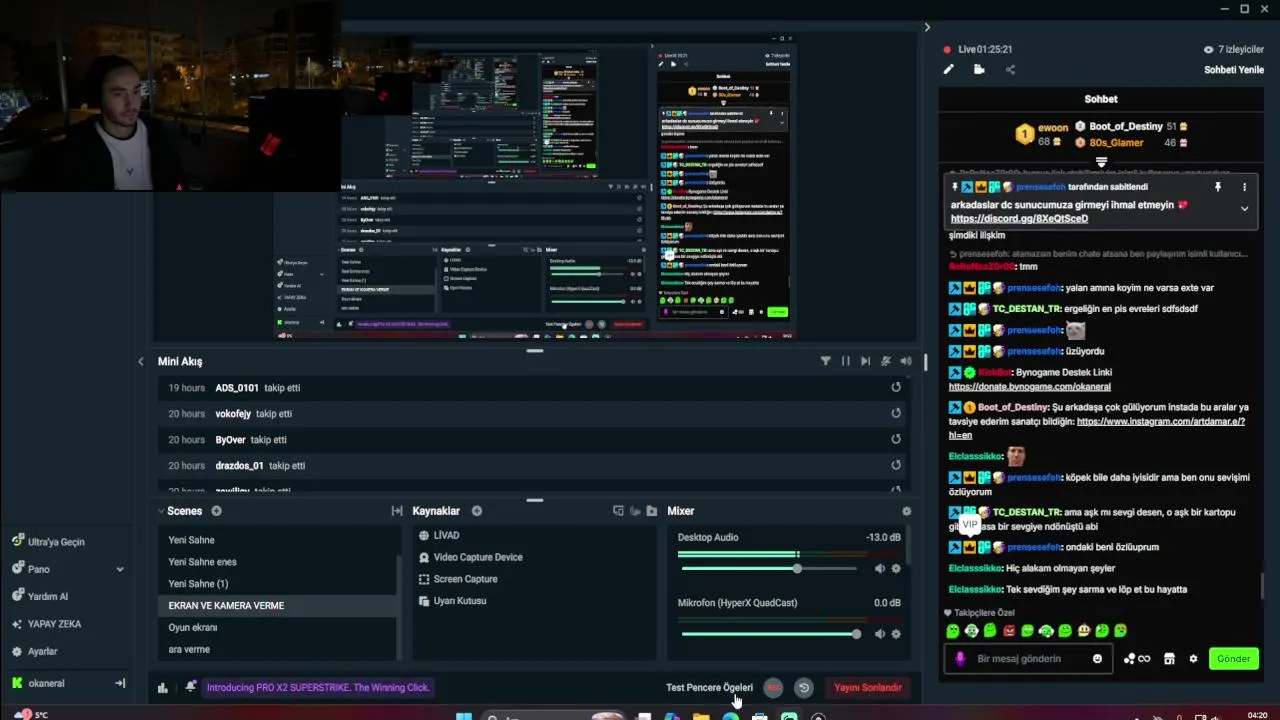
Task: Open the discord.gg/8XeQtSceD link
Action: pos(1019,219)
